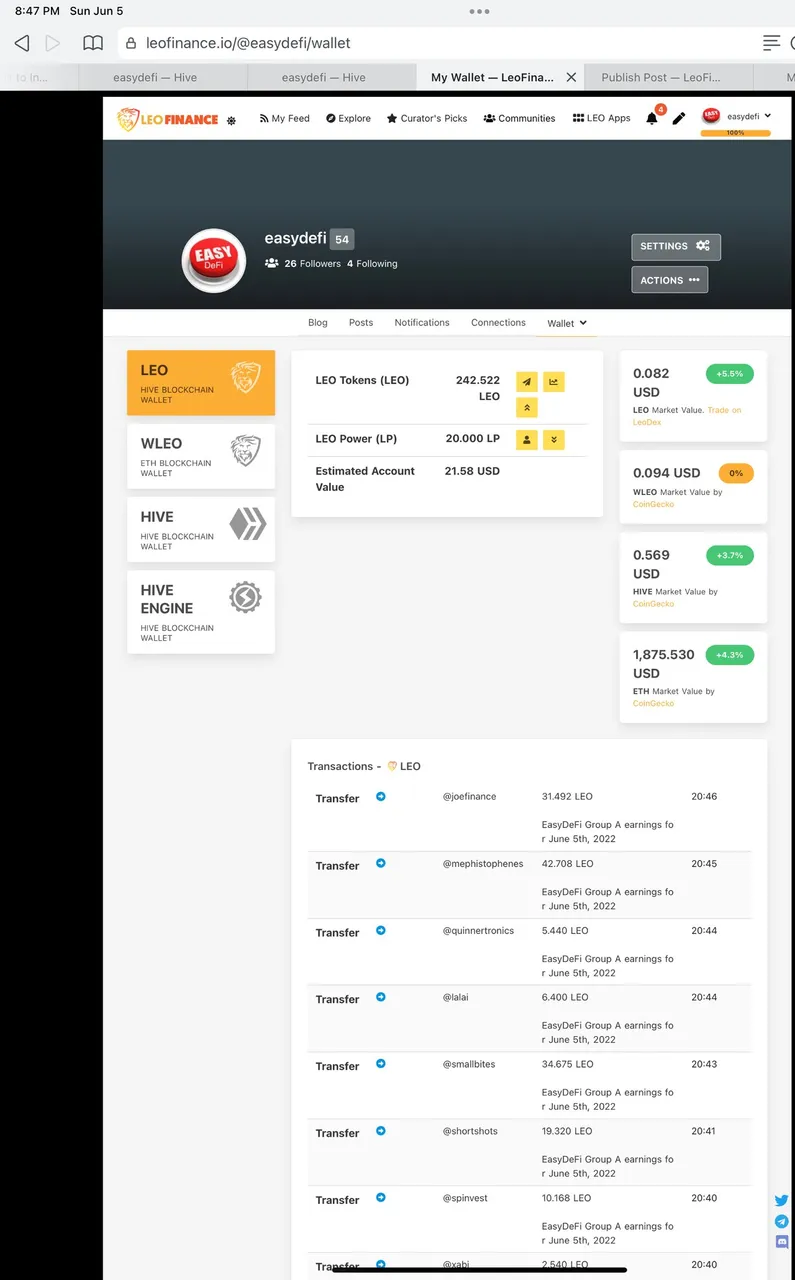This screenshot has height=1280, width=795.
Task: Click transfer arrow icon in @lalai row
Action: pyautogui.click(x=381, y=996)
